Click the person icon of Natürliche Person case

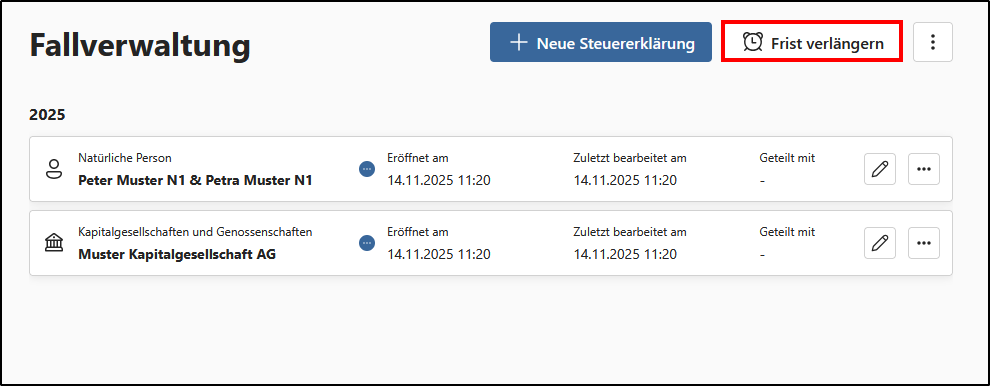coord(54,169)
